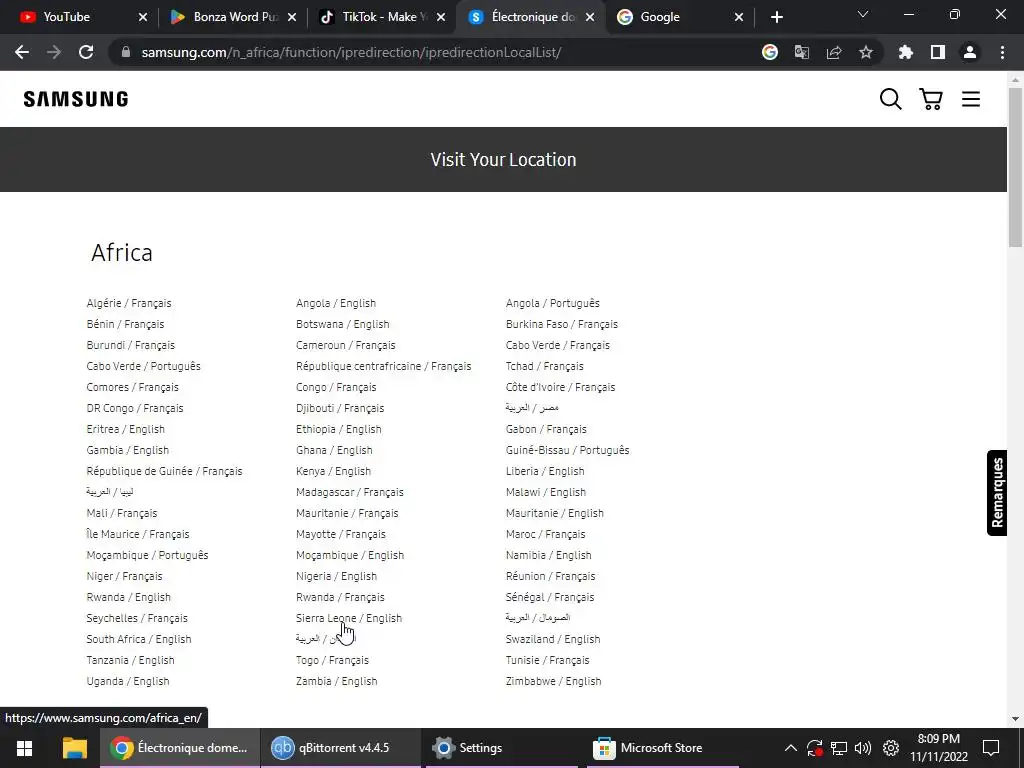Image resolution: width=1024 pixels, height=768 pixels.
Task: Open the tab search chevron
Action: point(863,14)
